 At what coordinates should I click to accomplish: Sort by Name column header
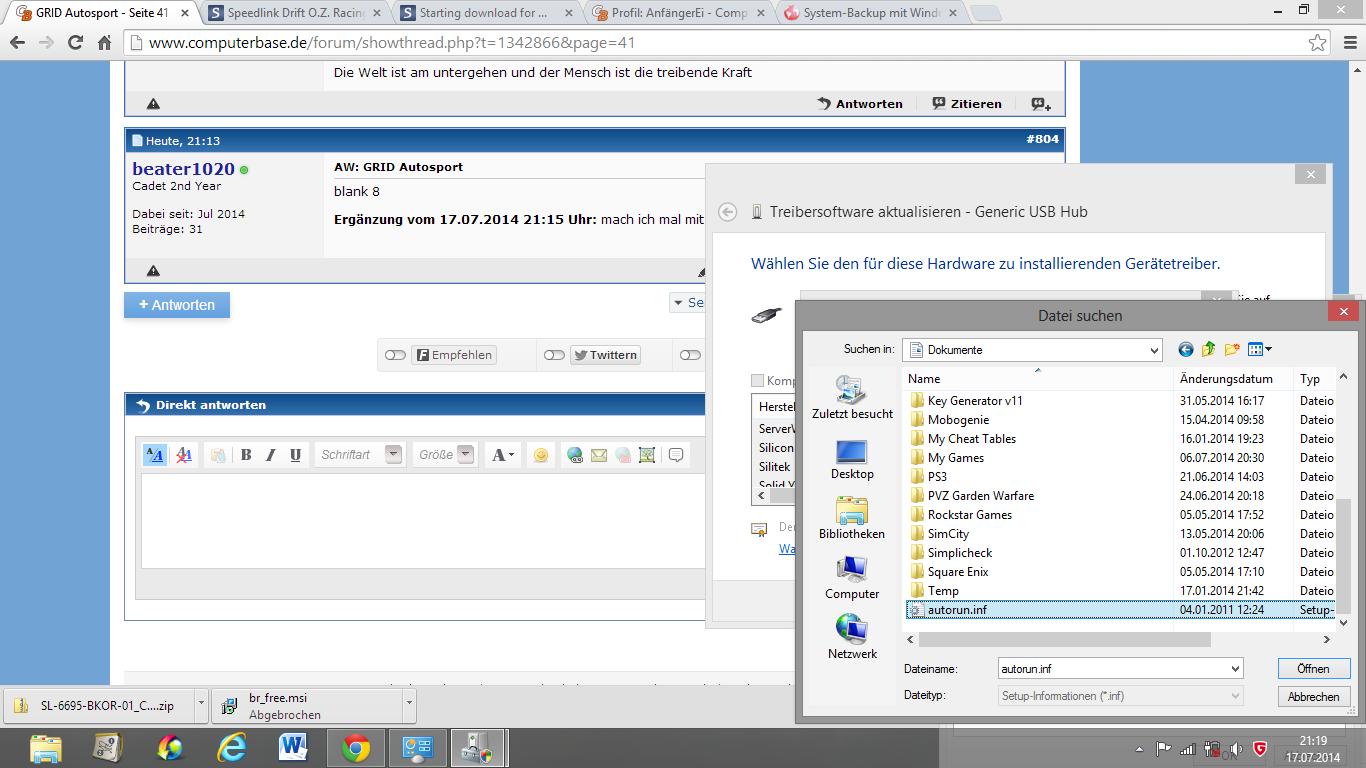[1038, 379]
